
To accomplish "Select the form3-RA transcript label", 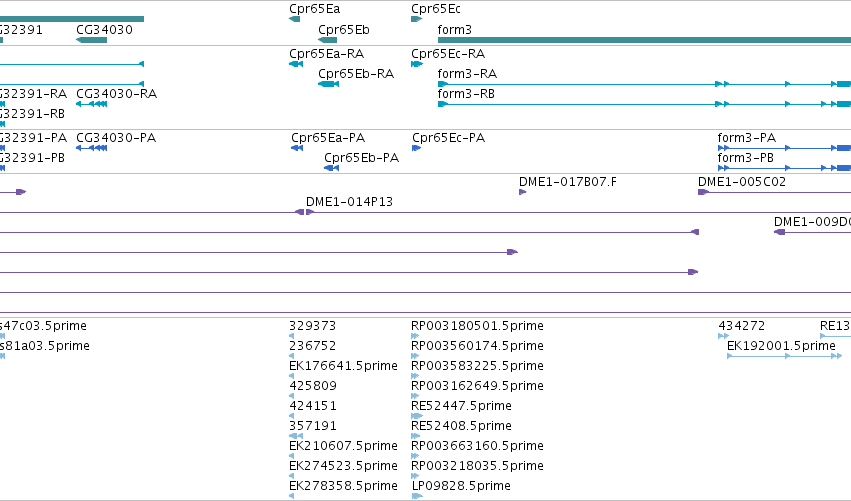I will 467,74.
